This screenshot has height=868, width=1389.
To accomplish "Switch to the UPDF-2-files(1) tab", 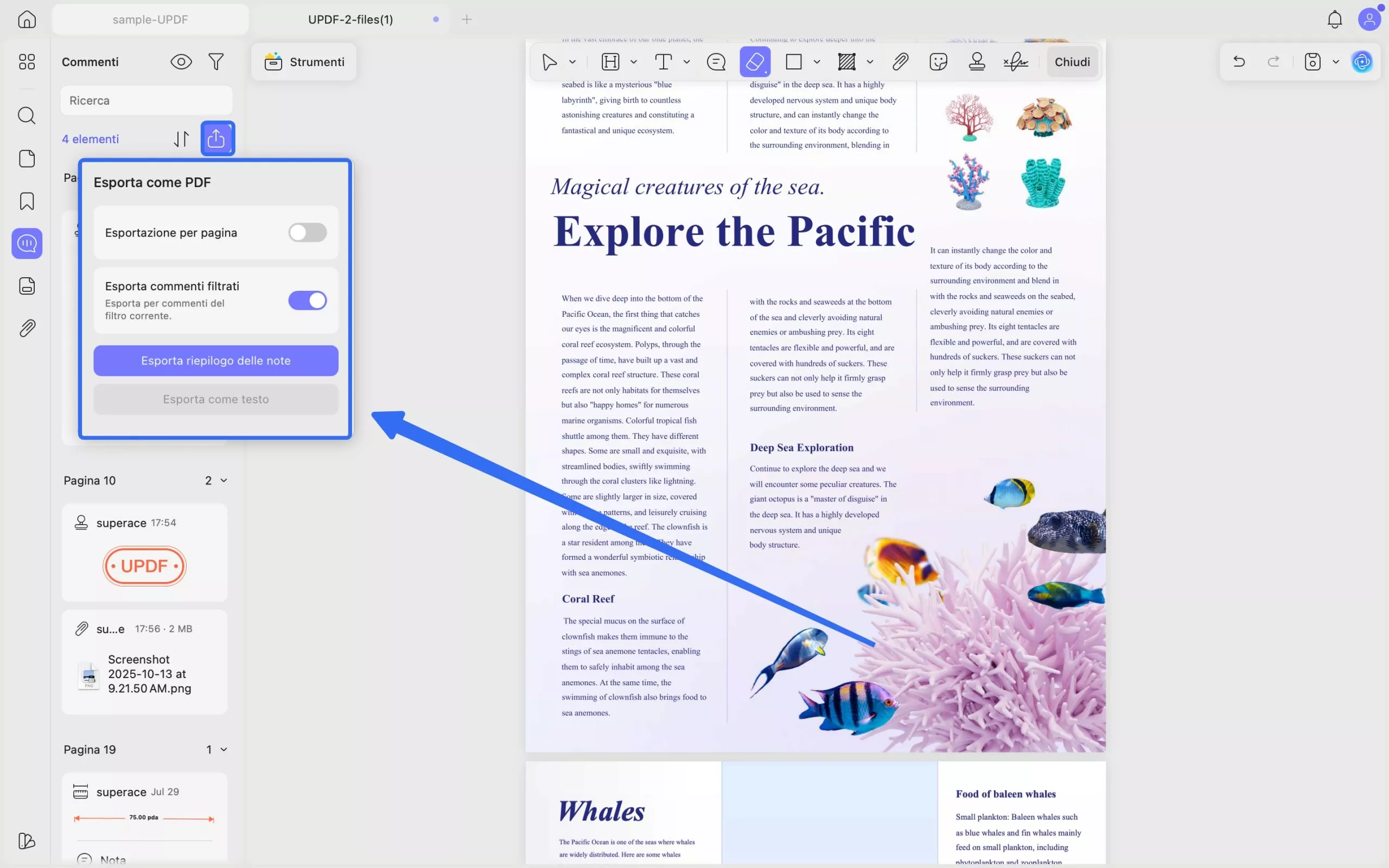I will [x=350, y=20].
